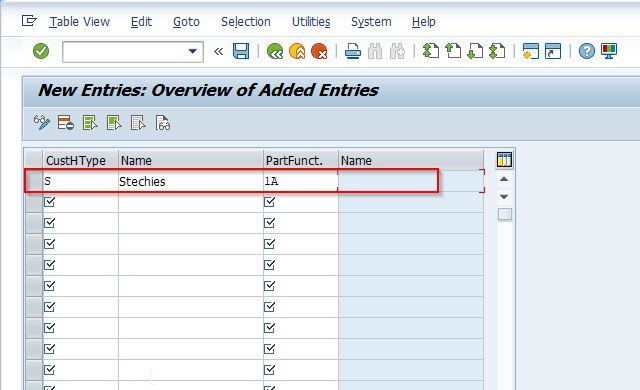Click the yellow Exit icon

(297, 51)
